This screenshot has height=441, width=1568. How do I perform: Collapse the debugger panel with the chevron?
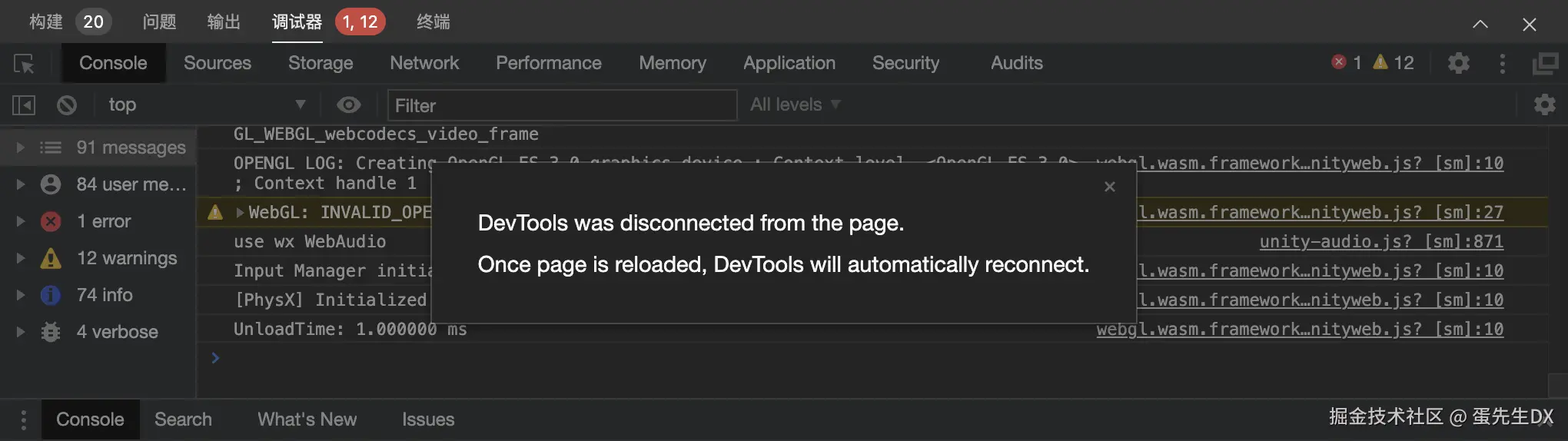click(x=1480, y=24)
